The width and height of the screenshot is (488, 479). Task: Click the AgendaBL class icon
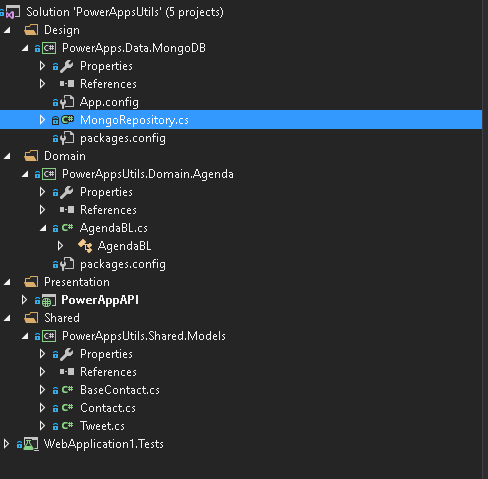85,246
